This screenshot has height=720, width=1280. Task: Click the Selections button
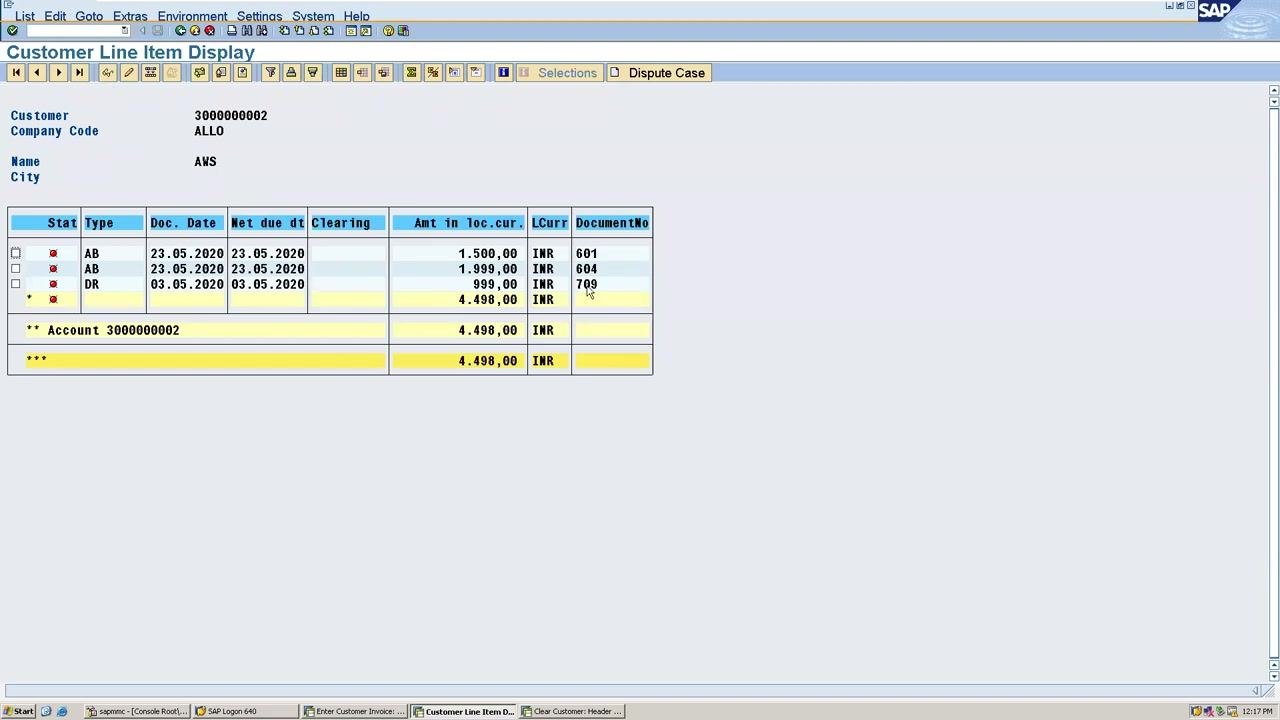[x=559, y=73]
